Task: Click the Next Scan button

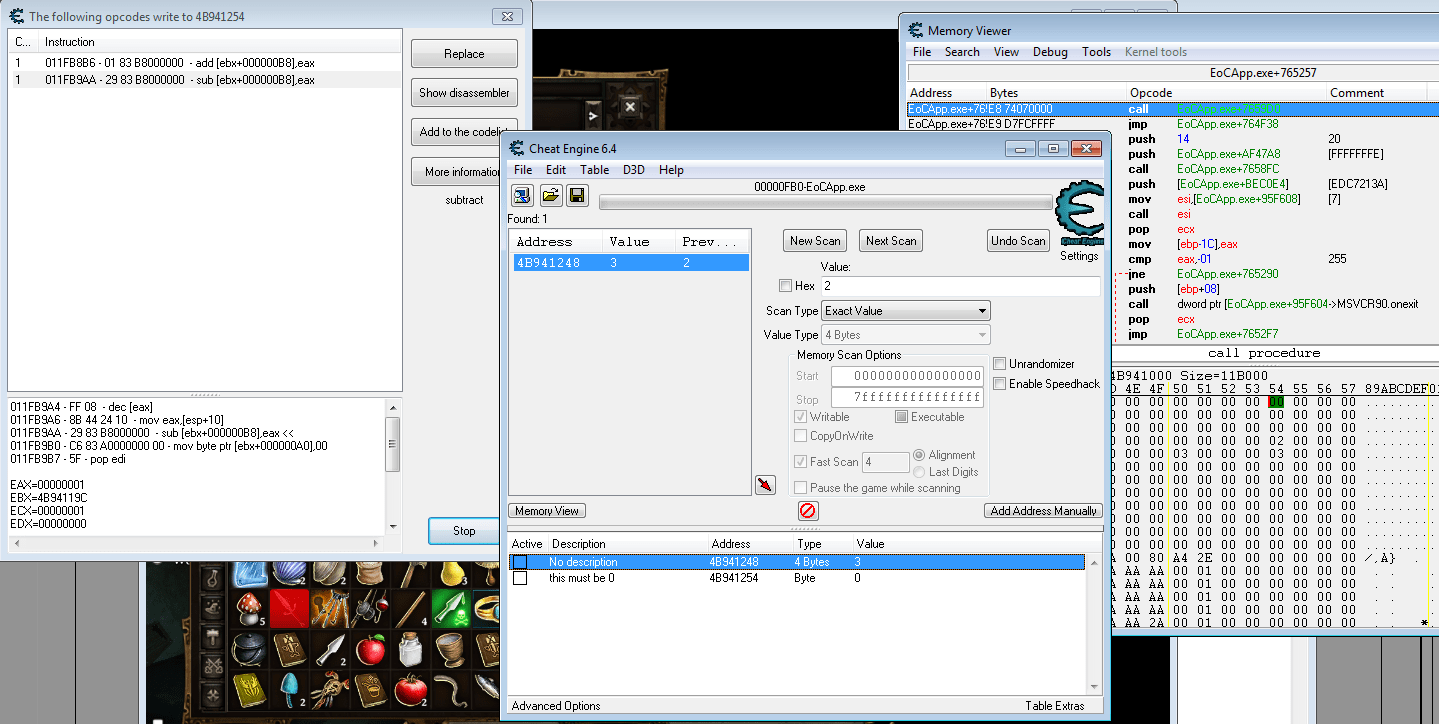Action: click(891, 241)
